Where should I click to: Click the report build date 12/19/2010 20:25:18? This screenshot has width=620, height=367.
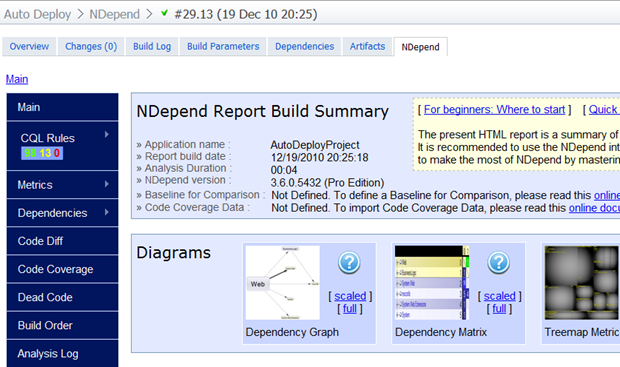[319, 157]
